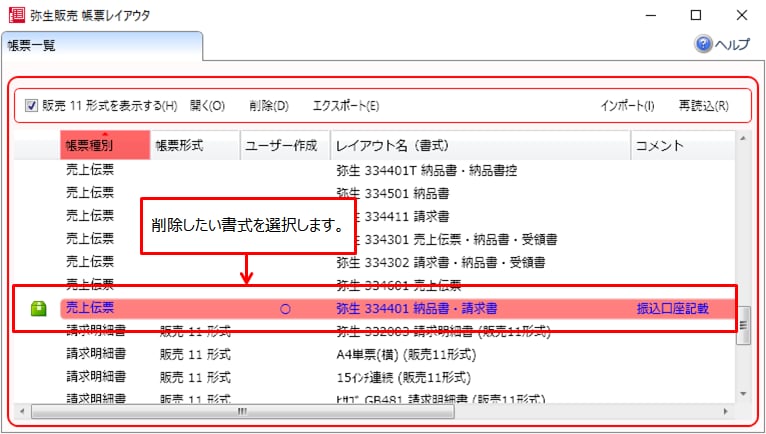Click the ○ user-created mark in selected row
766x434 pixels.
point(285,309)
